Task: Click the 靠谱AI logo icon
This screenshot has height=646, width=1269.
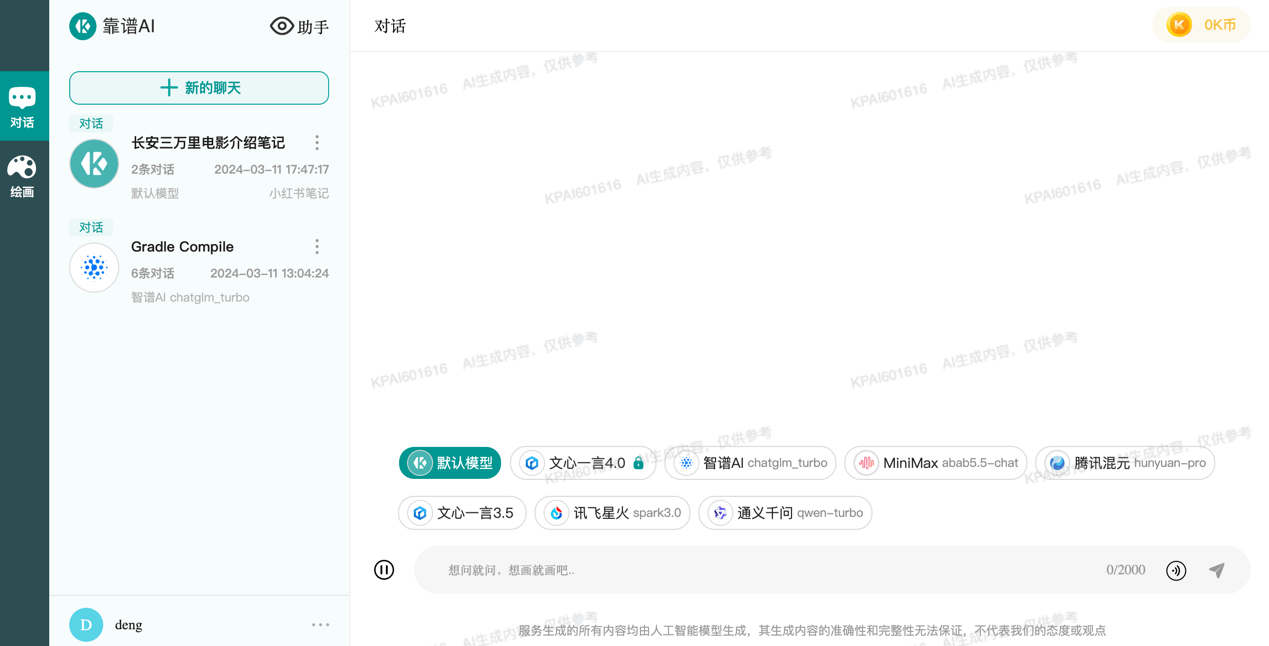Action: point(83,26)
